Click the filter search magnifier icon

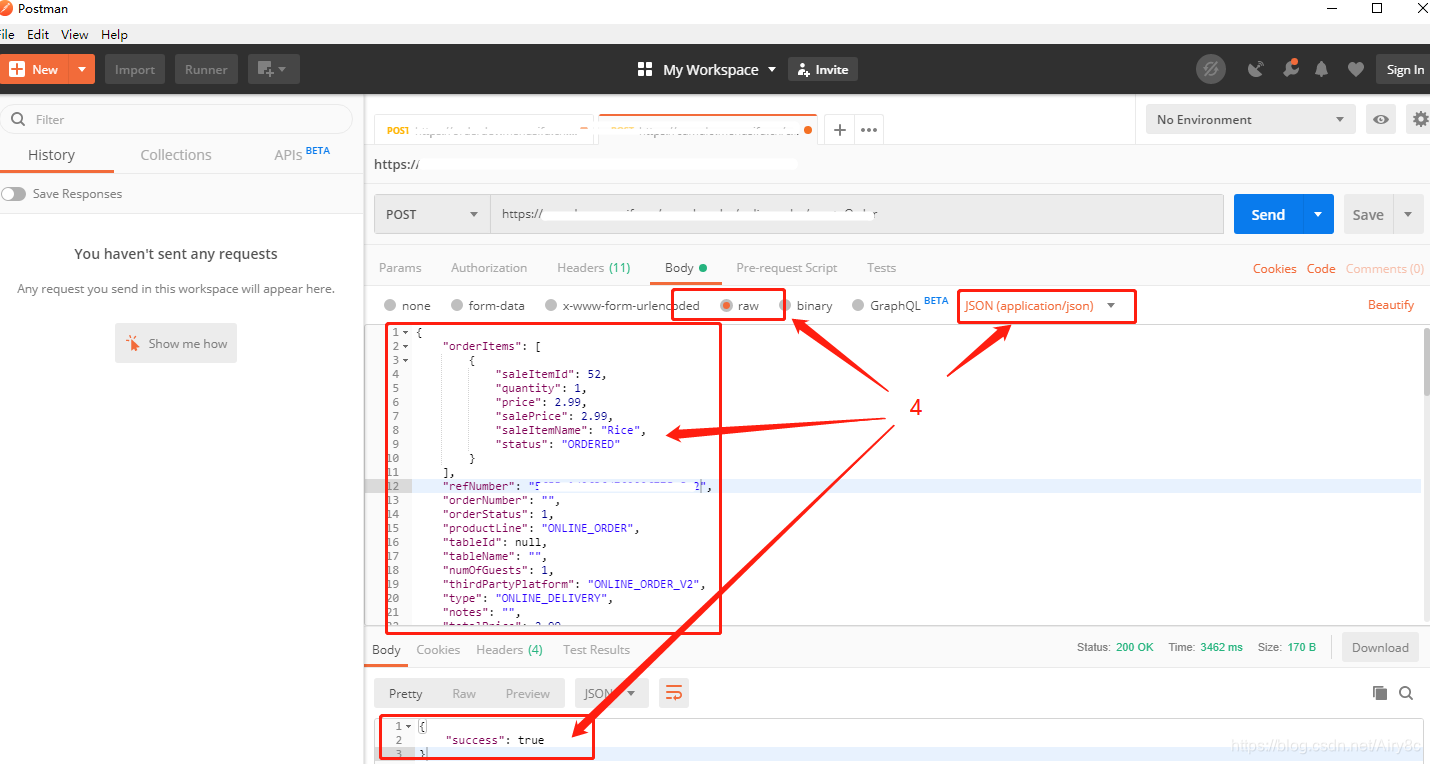click(x=18, y=119)
